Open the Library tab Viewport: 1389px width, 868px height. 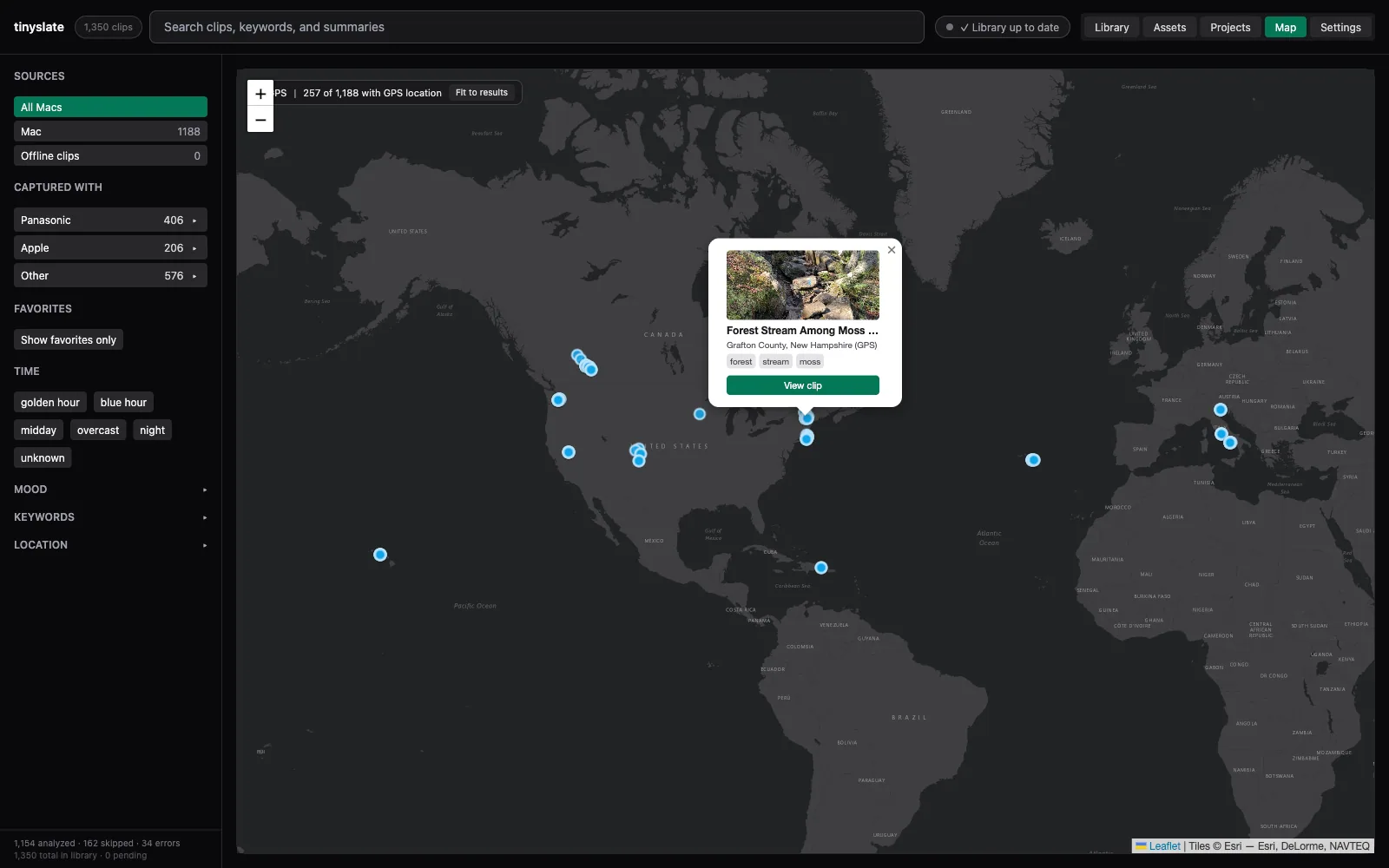click(x=1111, y=28)
